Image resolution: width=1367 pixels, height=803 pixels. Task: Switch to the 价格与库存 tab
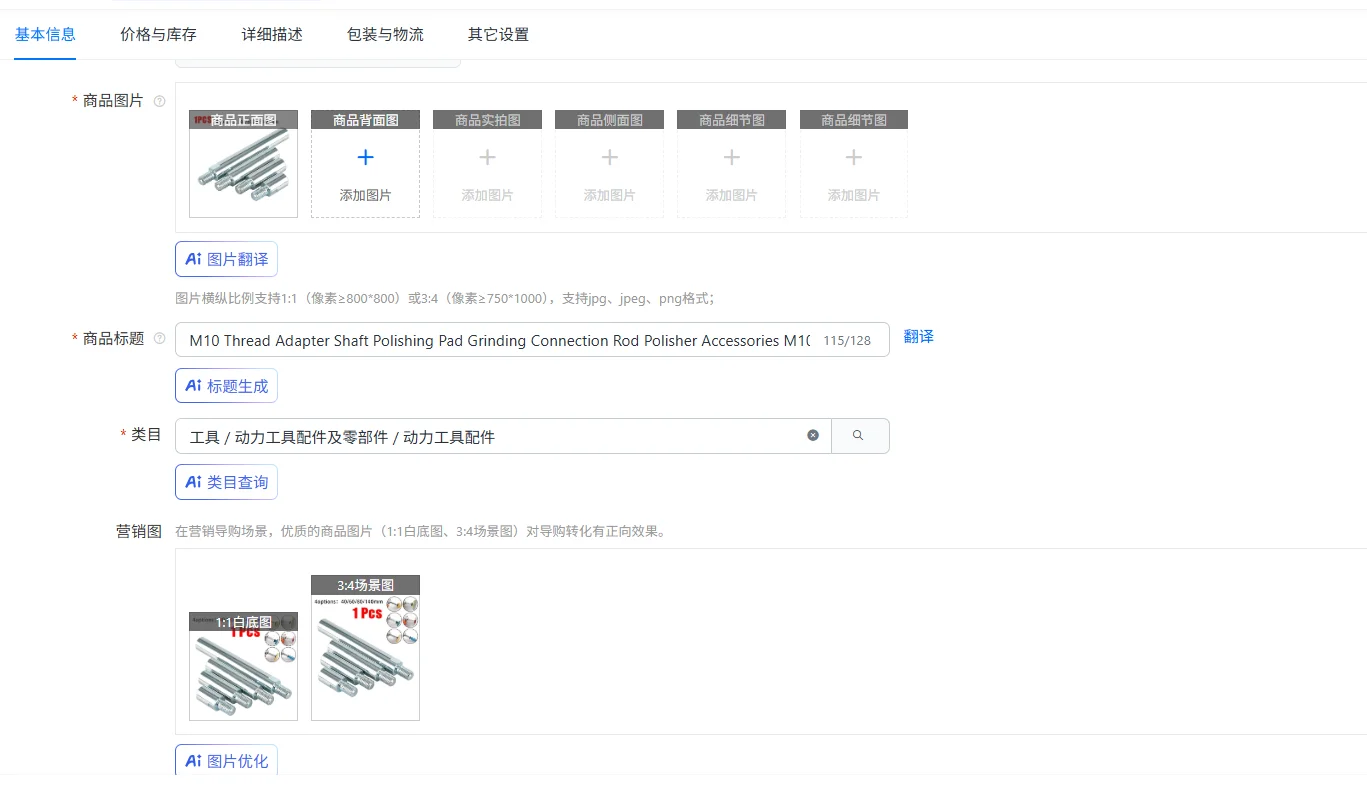click(158, 34)
